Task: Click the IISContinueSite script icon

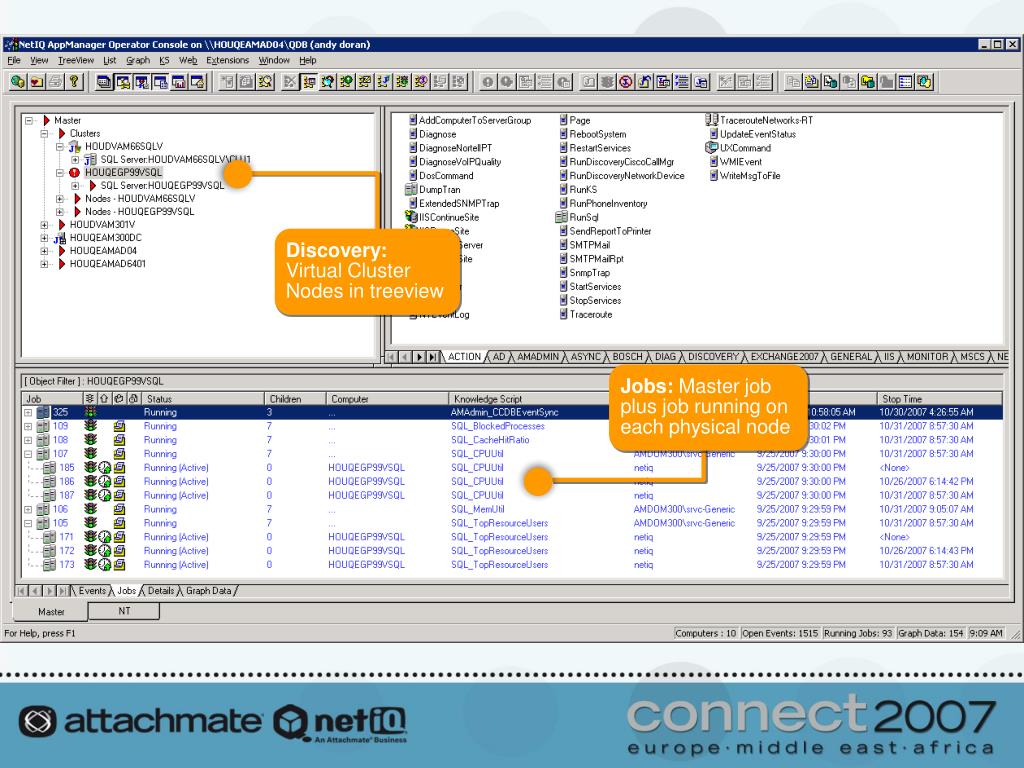Action: coord(411,217)
